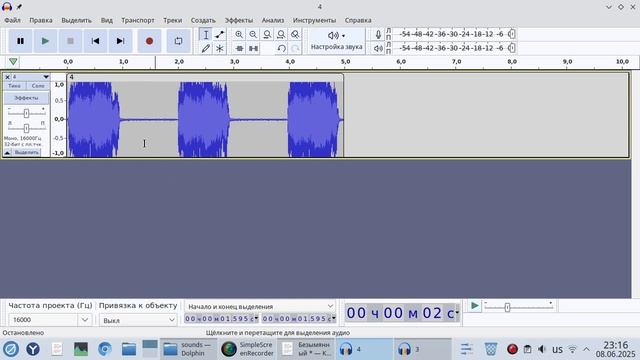Click the Zoom In magnifier
This screenshot has width=640, height=360.
pyautogui.click(x=239, y=35)
